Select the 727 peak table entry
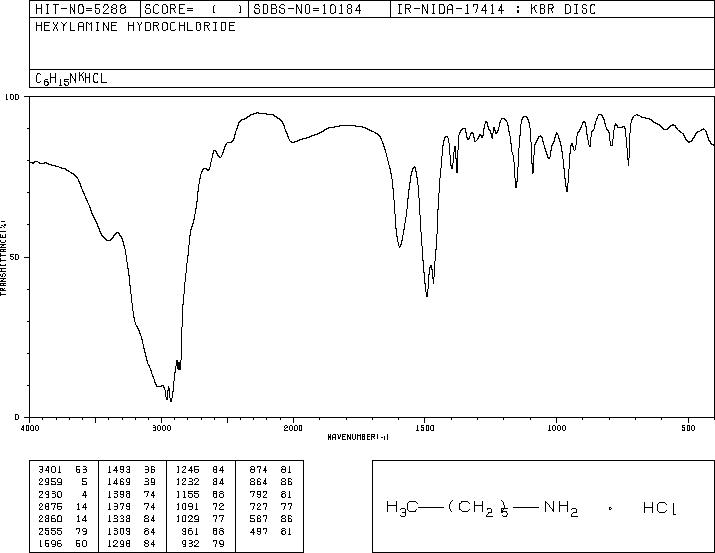The image size is (715, 553). [x=271, y=506]
